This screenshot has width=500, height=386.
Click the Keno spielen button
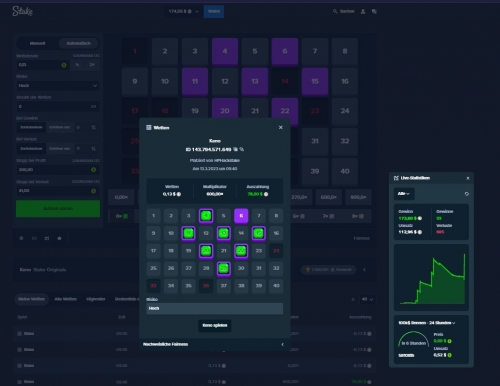(215, 325)
